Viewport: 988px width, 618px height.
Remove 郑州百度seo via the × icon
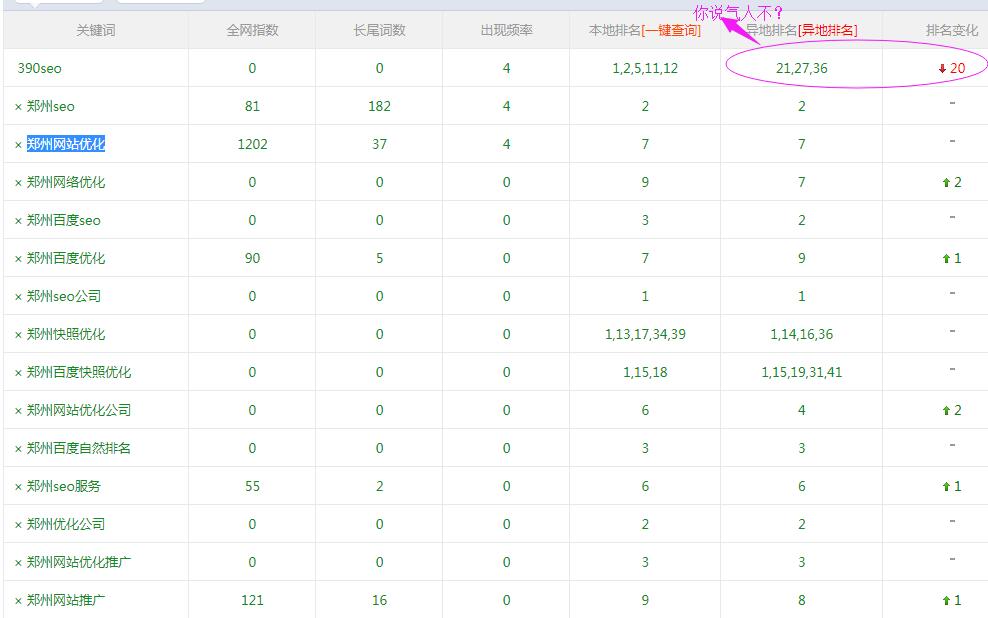pos(18,221)
